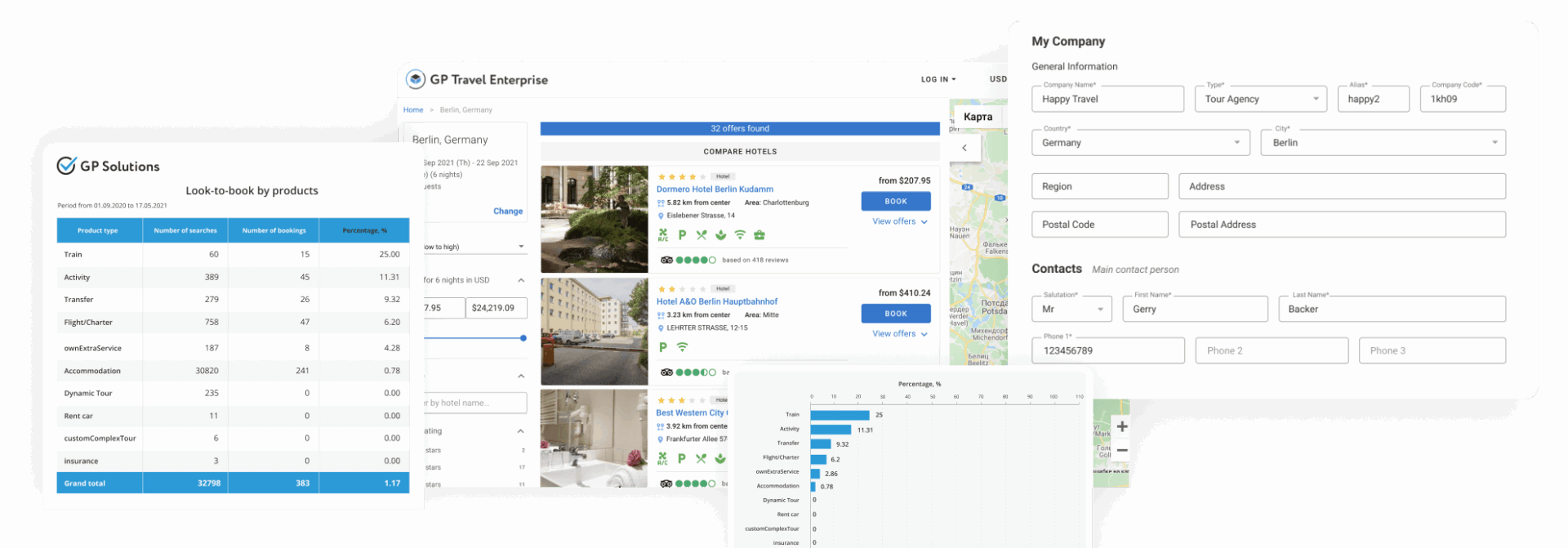Open Dormero Hotel Berlin Kudamm hotel link

pos(715,189)
